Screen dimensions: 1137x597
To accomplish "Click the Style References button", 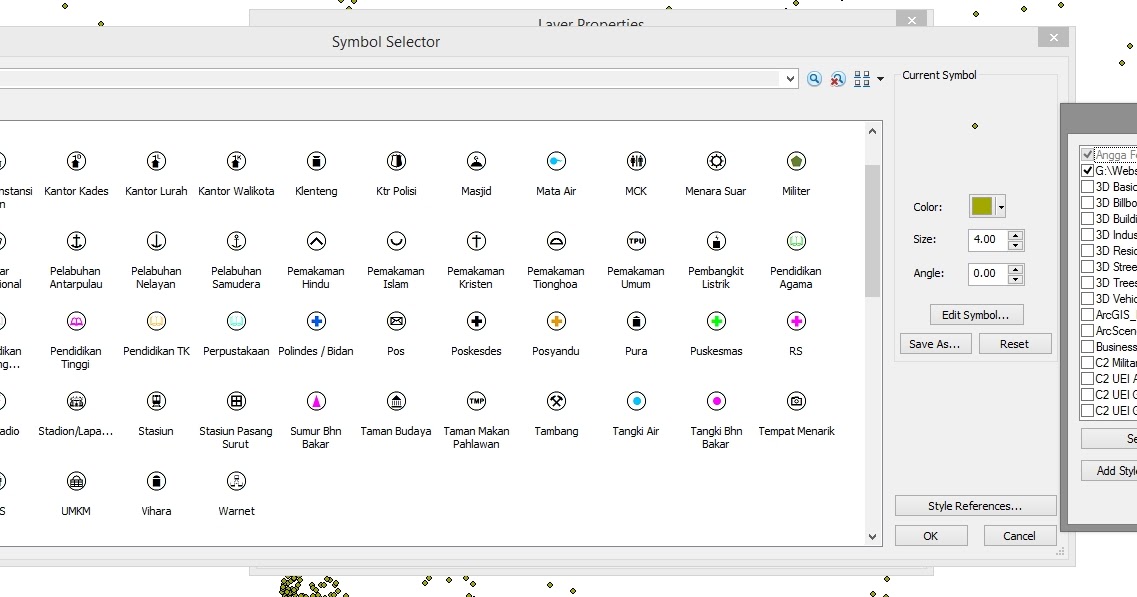I will pyautogui.click(x=975, y=505).
